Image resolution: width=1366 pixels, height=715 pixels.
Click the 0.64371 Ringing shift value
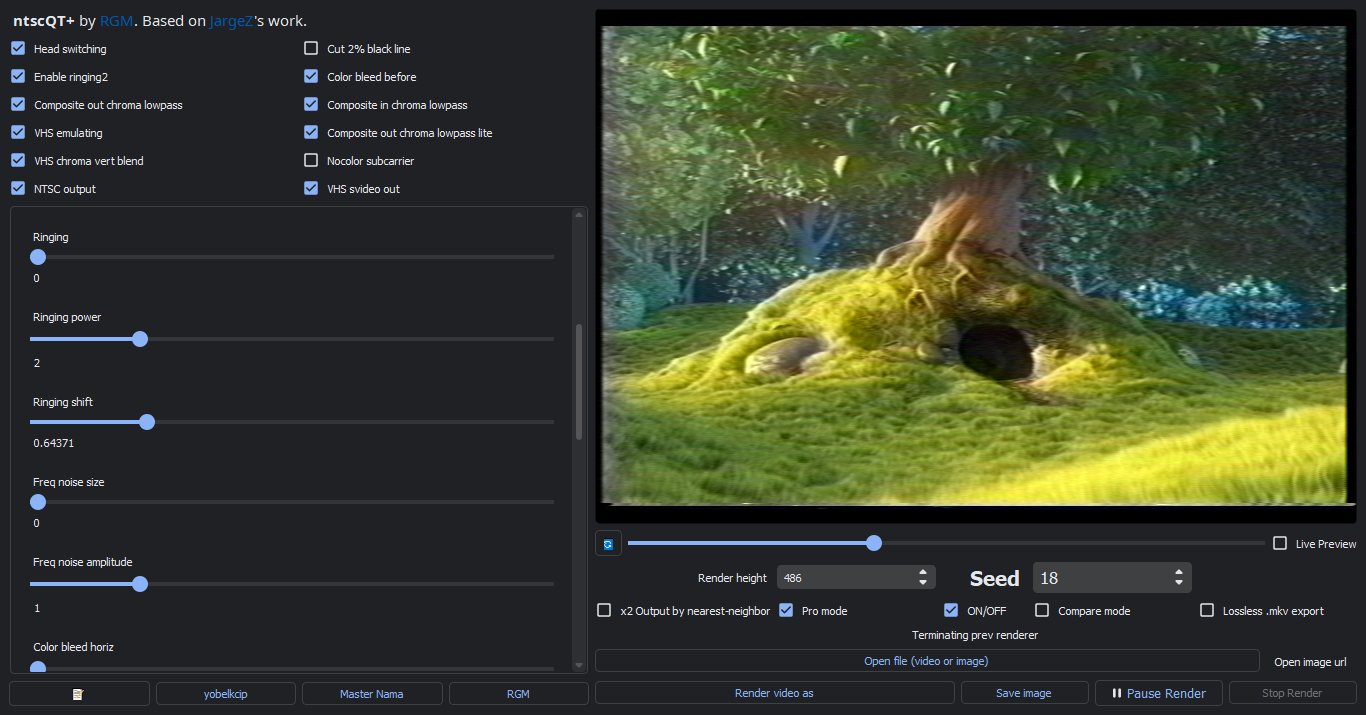(x=54, y=443)
